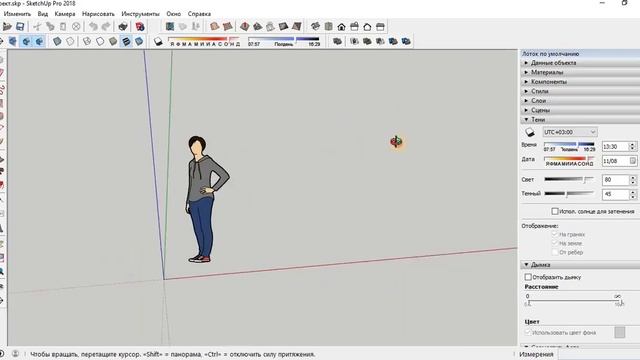Open the Окно menu
This screenshot has width=640, height=360.
[173, 14]
